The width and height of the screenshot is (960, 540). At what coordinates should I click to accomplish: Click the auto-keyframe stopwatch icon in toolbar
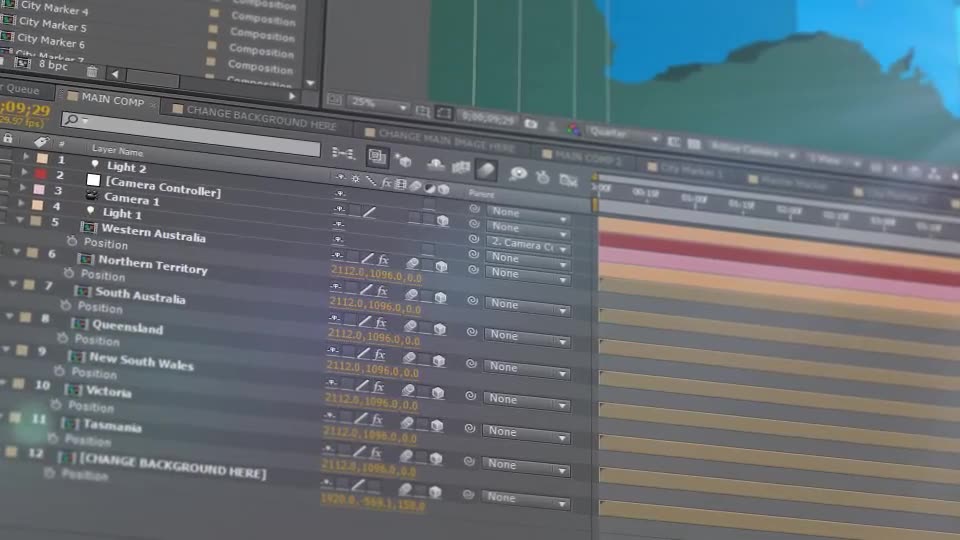(x=542, y=177)
